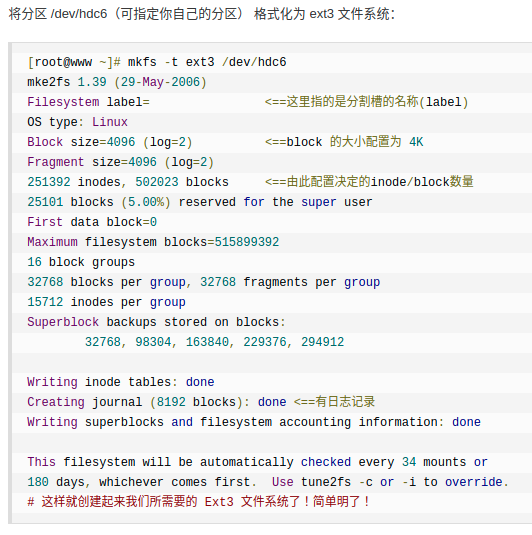Click the 'Filesystem label=' text
The width and height of the screenshot is (532, 535).
point(88,102)
